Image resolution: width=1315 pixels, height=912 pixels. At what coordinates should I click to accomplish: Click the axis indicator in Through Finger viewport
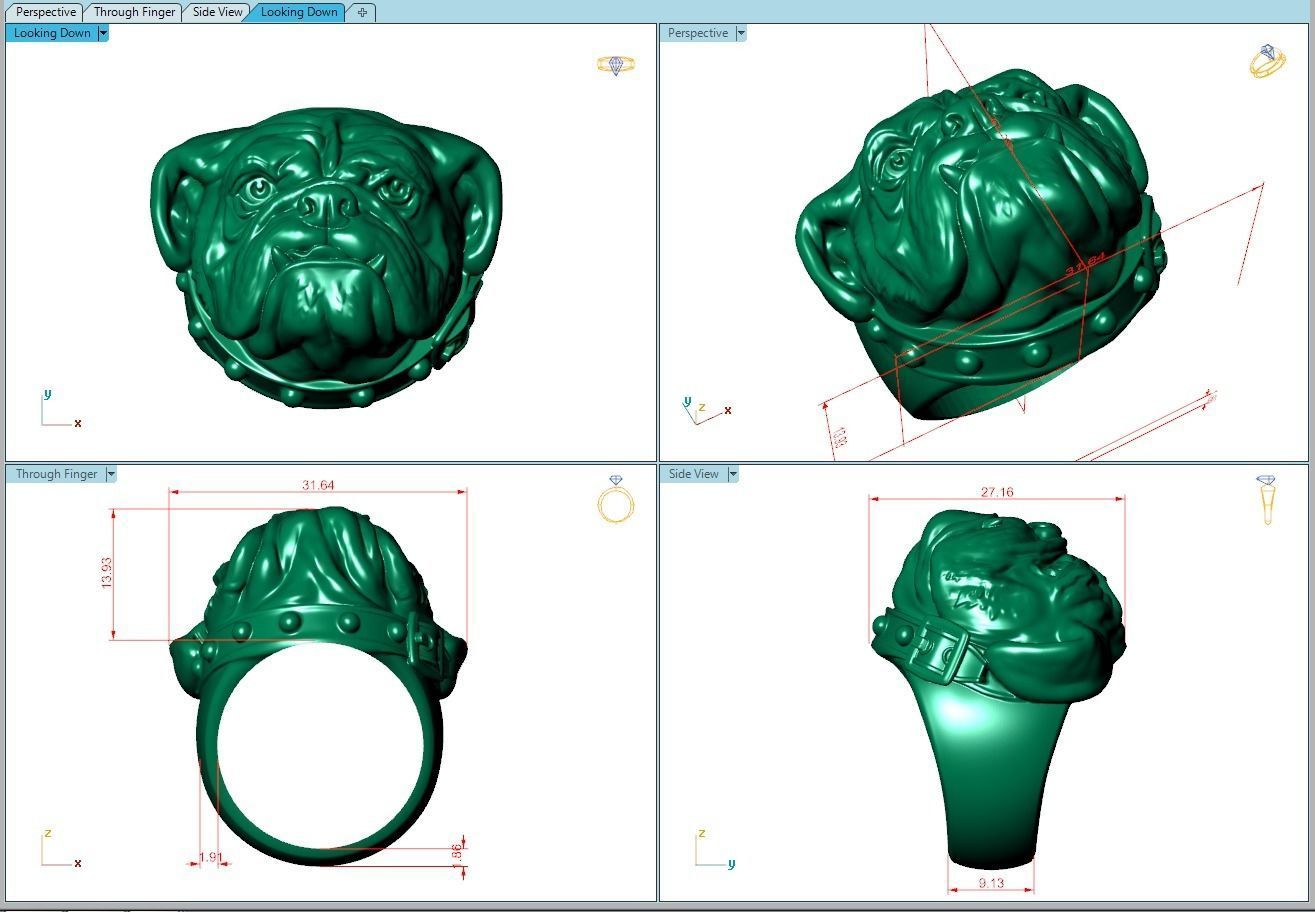pyautogui.click(x=60, y=850)
